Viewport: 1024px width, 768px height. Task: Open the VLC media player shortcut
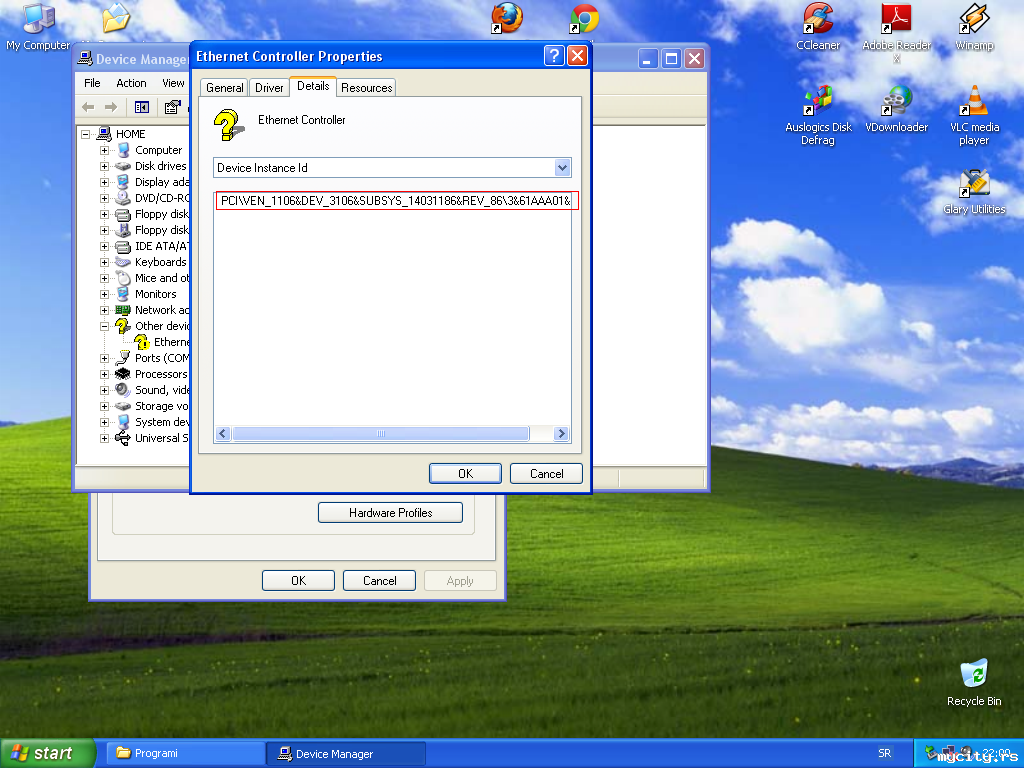pyautogui.click(x=974, y=116)
